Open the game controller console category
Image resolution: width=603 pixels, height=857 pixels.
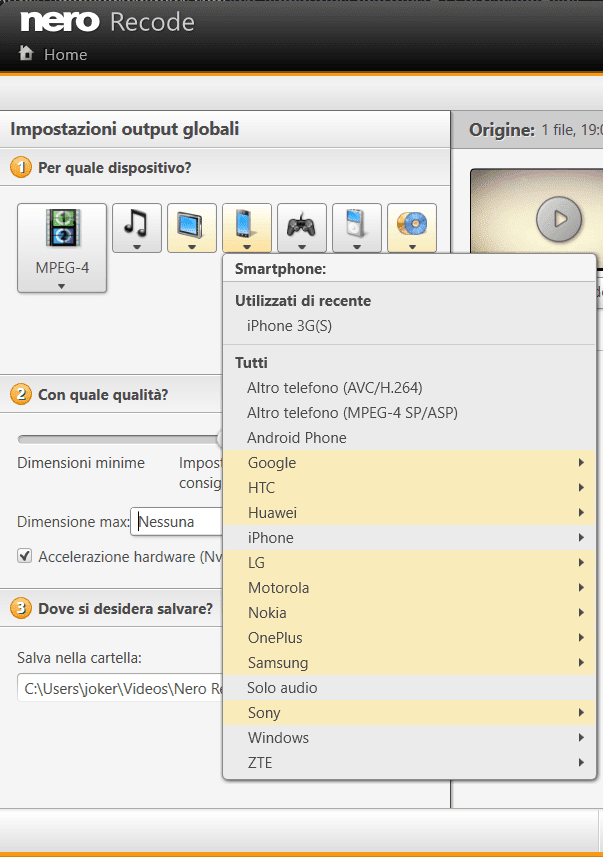tap(302, 228)
